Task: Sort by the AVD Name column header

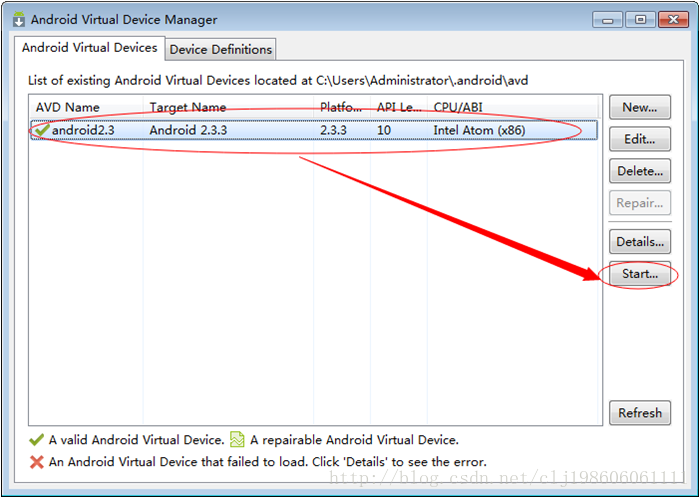Action: (x=87, y=107)
